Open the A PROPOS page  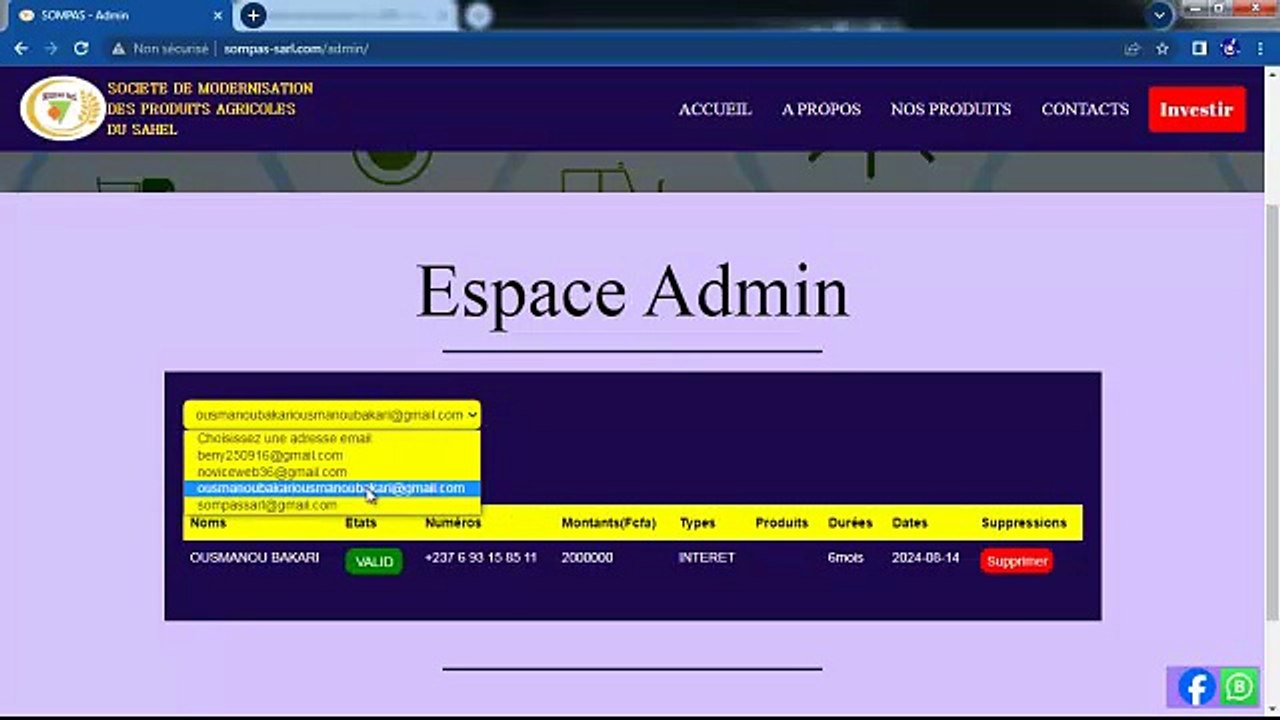tap(821, 109)
